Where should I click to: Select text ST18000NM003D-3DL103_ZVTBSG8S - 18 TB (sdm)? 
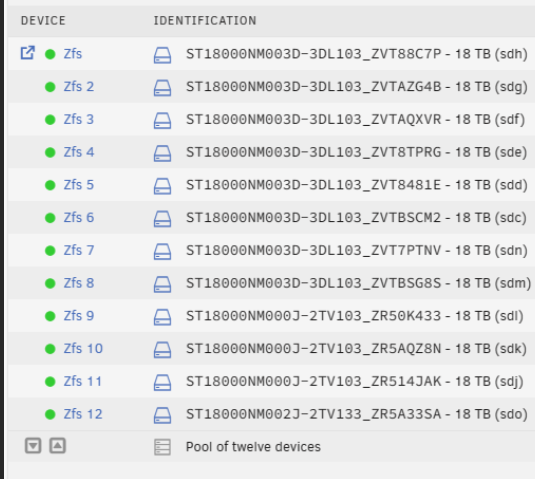pyautogui.click(x=359, y=284)
